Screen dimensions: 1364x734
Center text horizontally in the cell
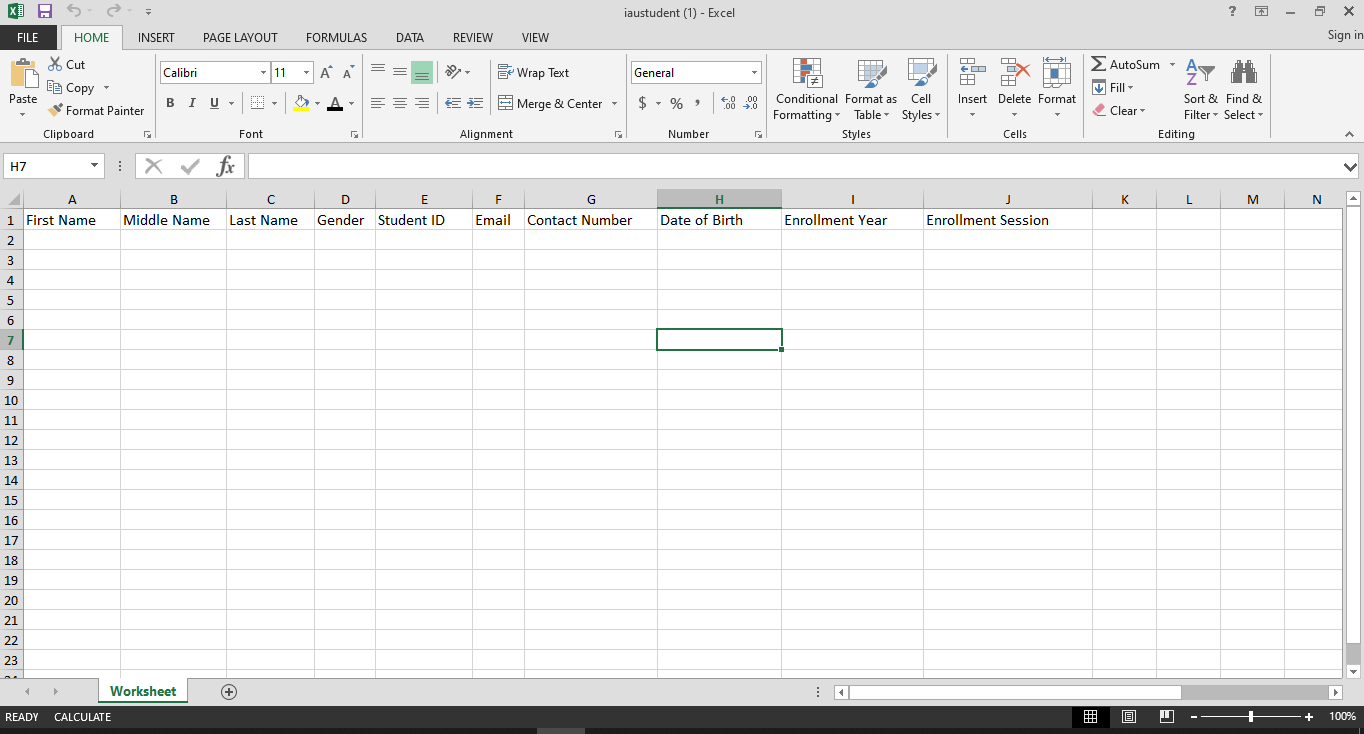coord(400,103)
